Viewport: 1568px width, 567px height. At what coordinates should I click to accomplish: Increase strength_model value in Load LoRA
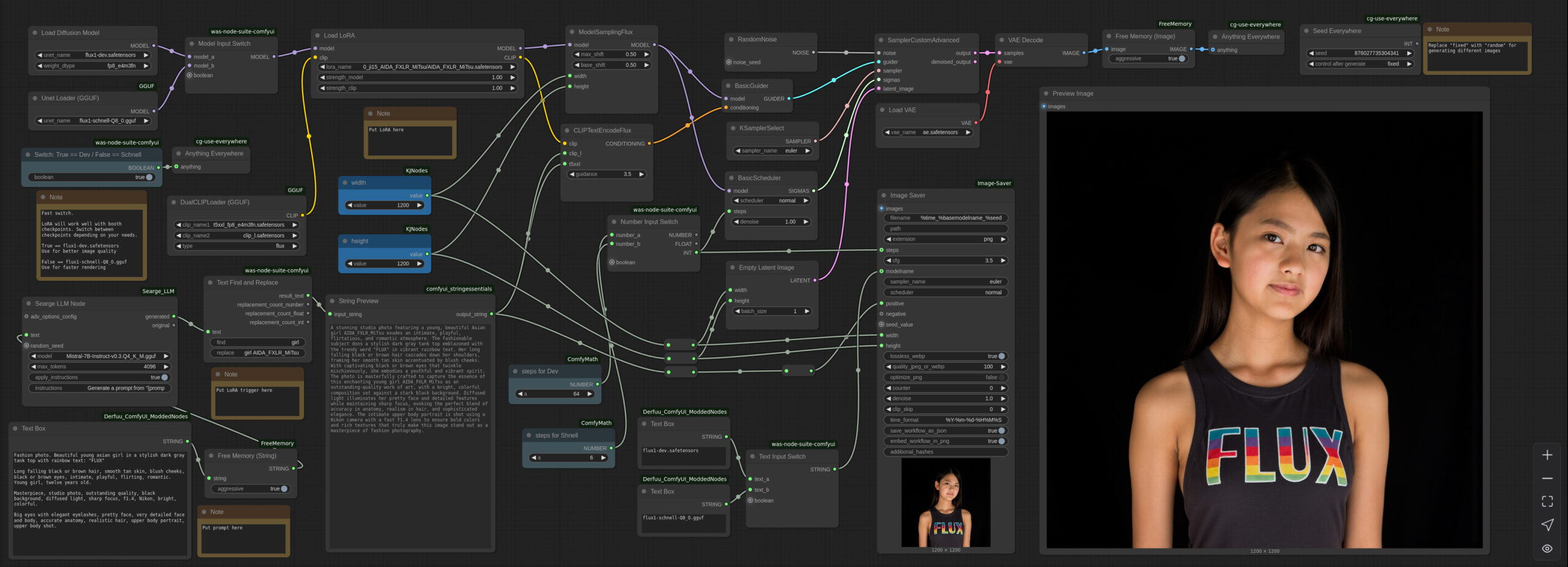(x=513, y=78)
